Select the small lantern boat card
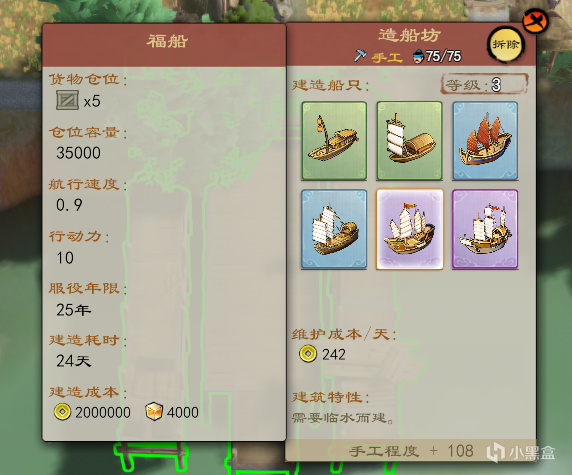Image resolution: width=572 pixels, height=475 pixels. pos(334,141)
